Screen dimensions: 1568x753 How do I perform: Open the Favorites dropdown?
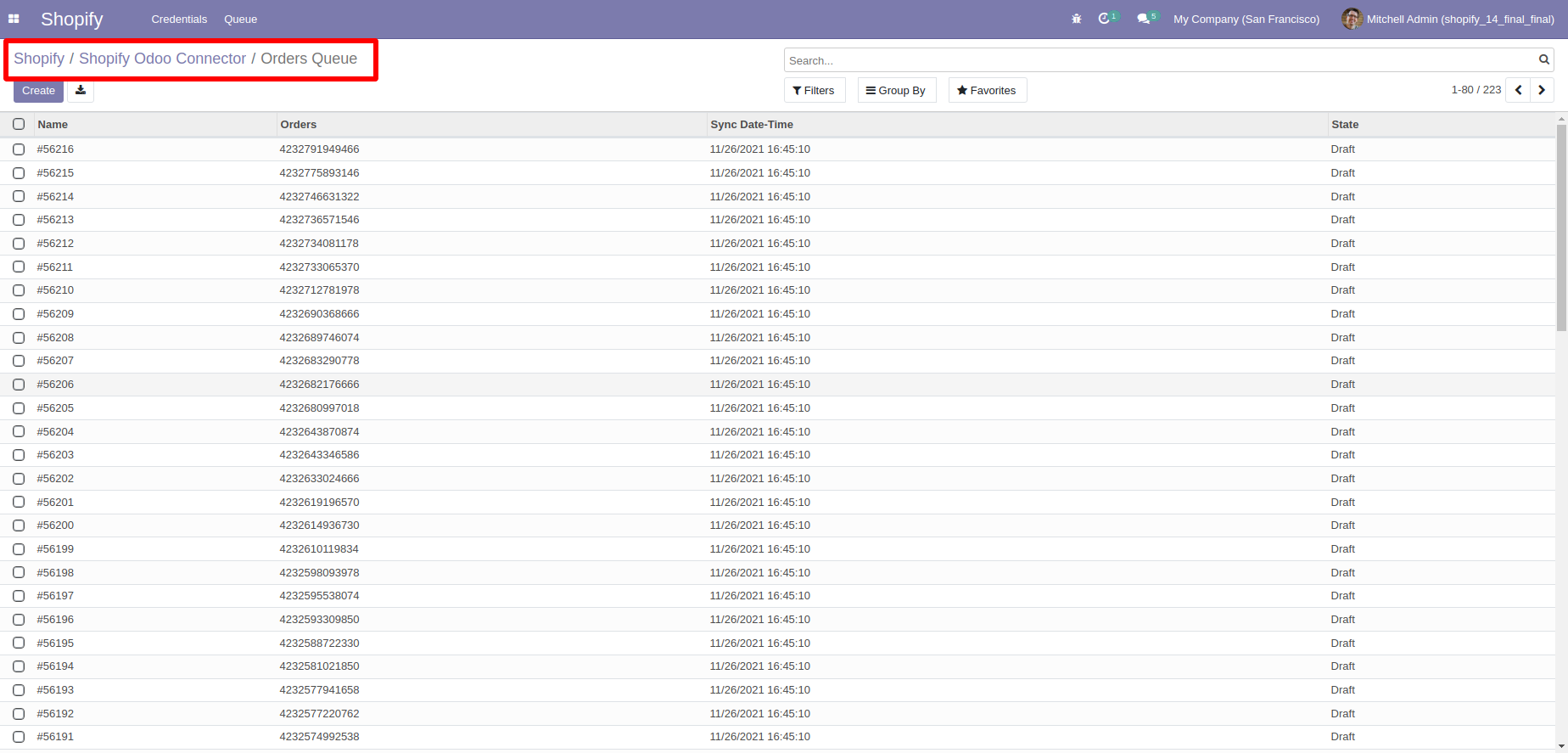(987, 90)
